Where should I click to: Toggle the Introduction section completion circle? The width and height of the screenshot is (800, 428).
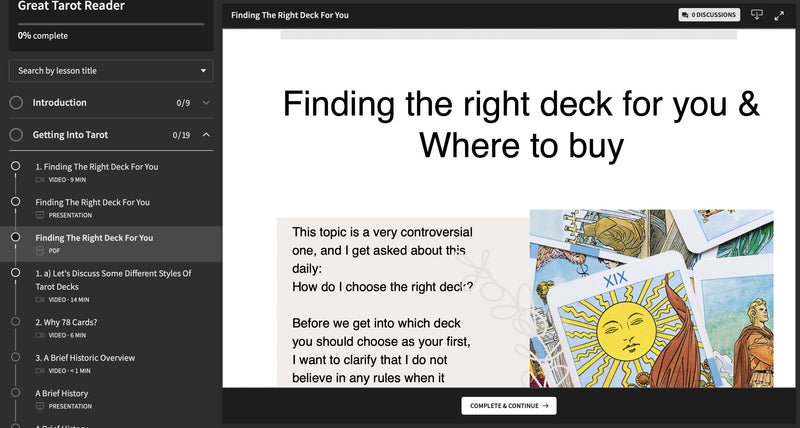point(16,103)
